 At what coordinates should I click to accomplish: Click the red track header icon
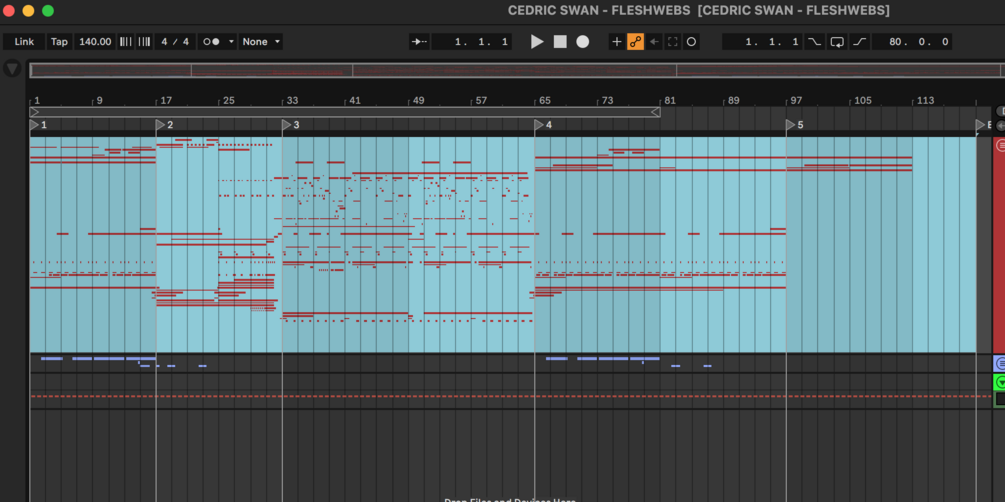coord(1001,146)
